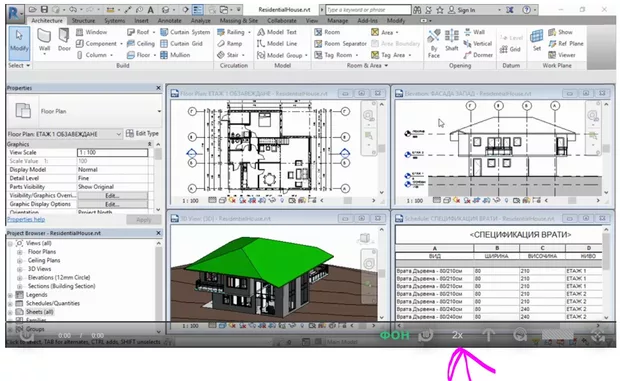
Task: Collapse the Views (all) node
Action: pyautogui.click(x=10, y=243)
